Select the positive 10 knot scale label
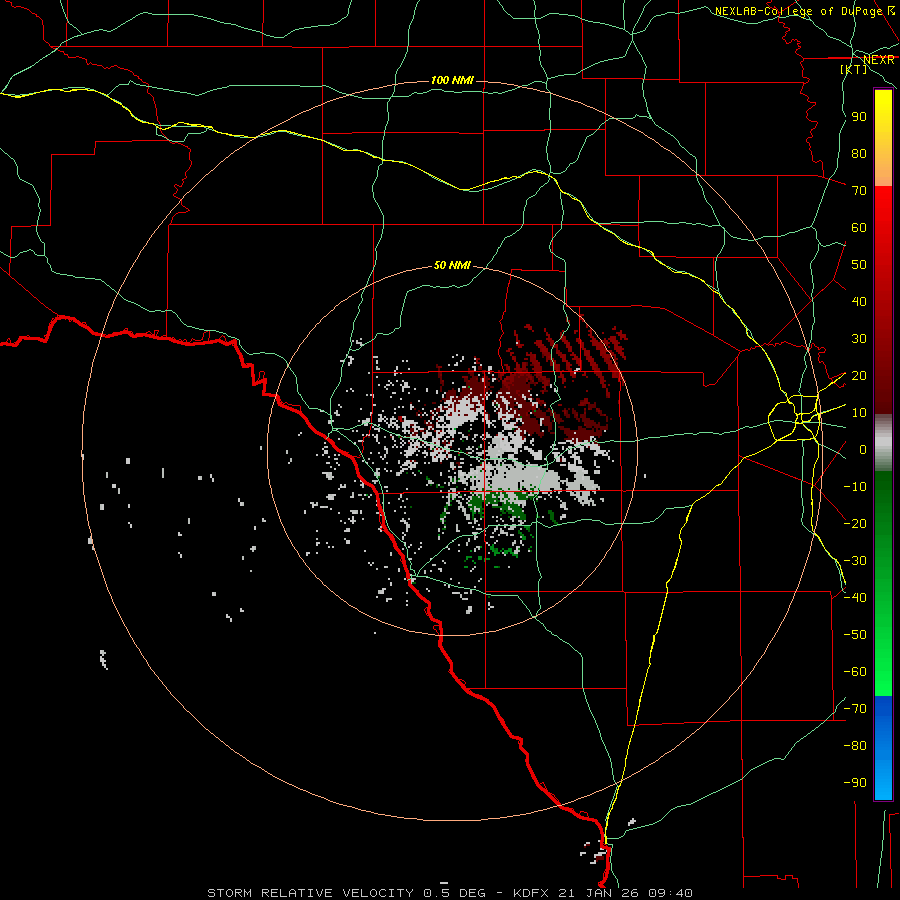The width and height of the screenshot is (900, 900). point(859,413)
